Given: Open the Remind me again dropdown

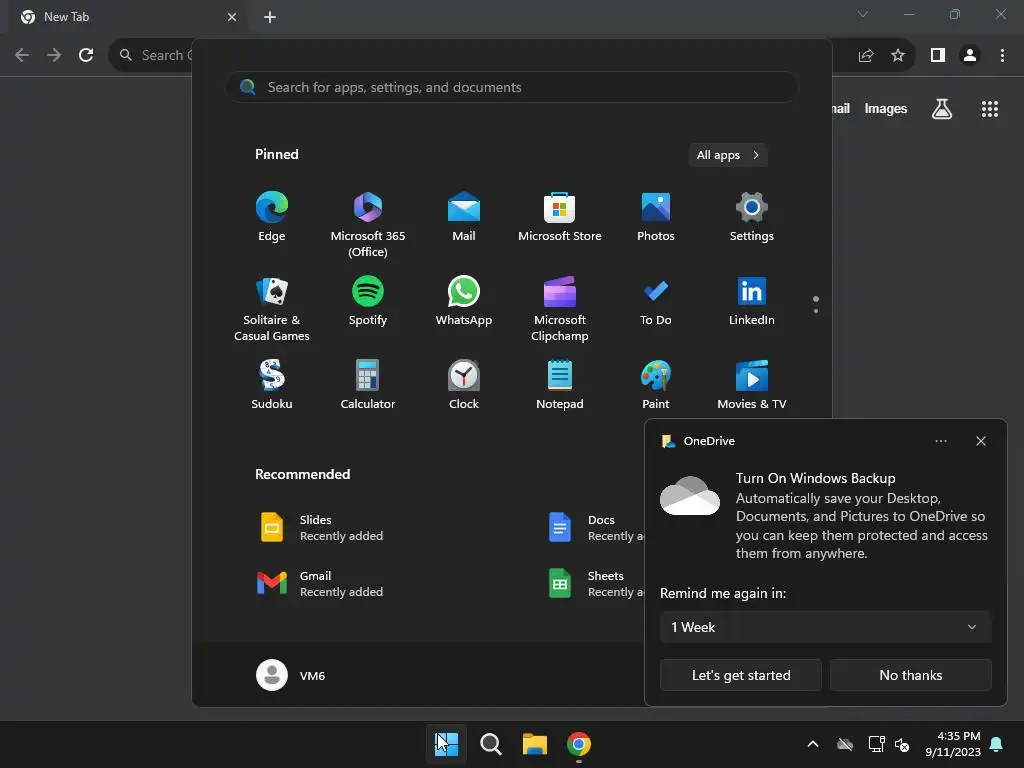Looking at the screenshot, I should click(825, 627).
